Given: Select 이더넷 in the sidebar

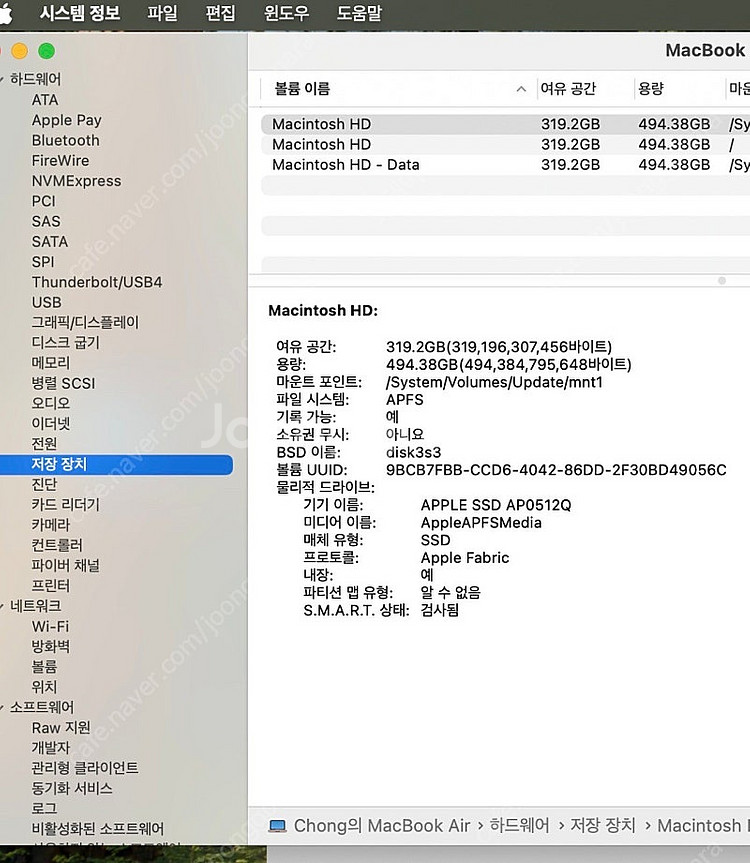Looking at the screenshot, I should click(51, 423).
